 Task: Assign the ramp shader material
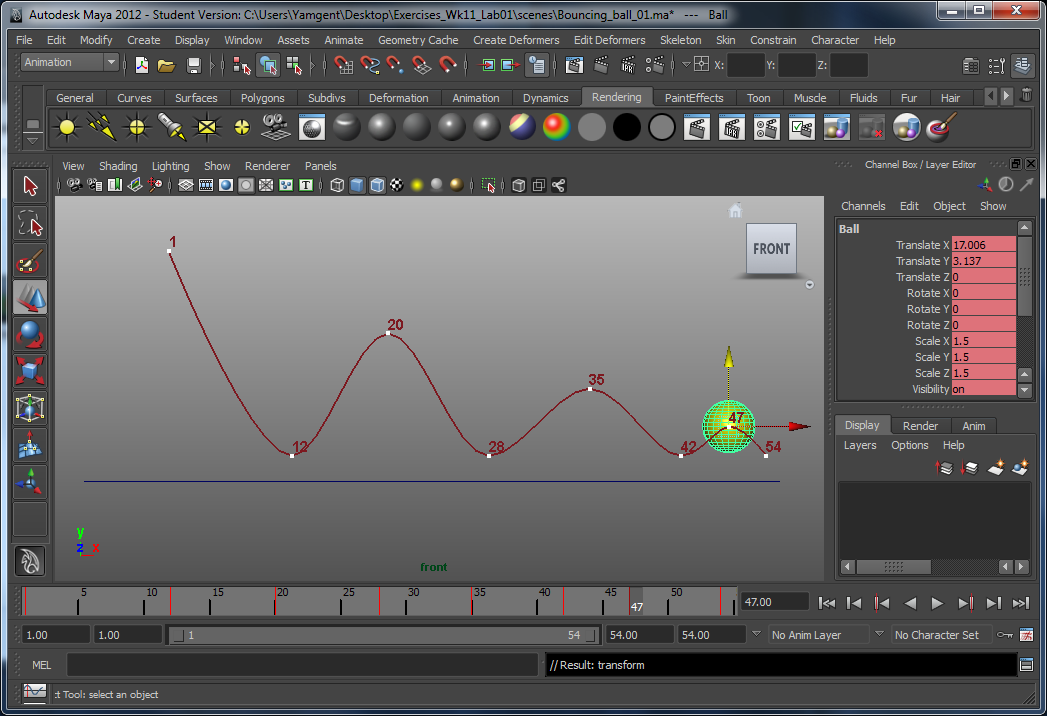click(556, 127)
